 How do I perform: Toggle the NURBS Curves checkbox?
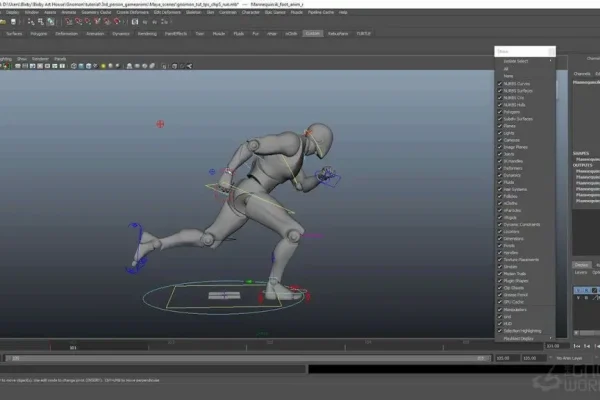pyautogui.click(x=500, y=83)
